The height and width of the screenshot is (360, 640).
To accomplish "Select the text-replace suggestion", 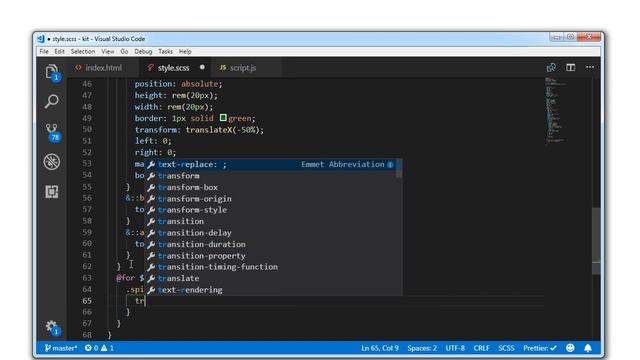I will click(x=270, y=164).
